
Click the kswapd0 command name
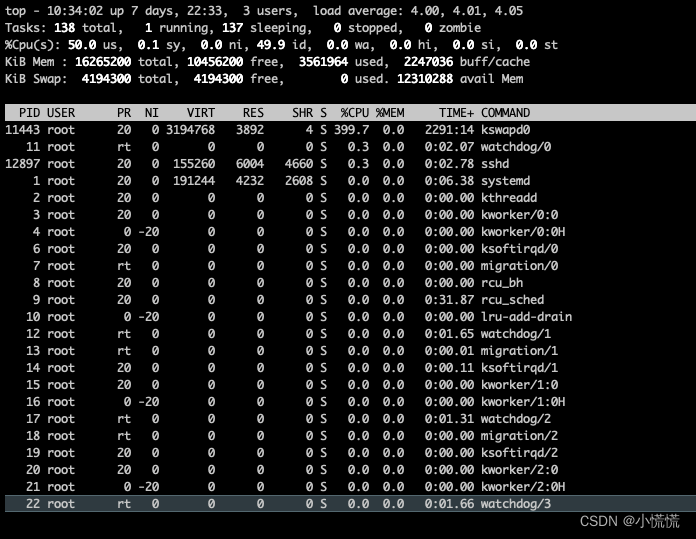click(506, 130)
